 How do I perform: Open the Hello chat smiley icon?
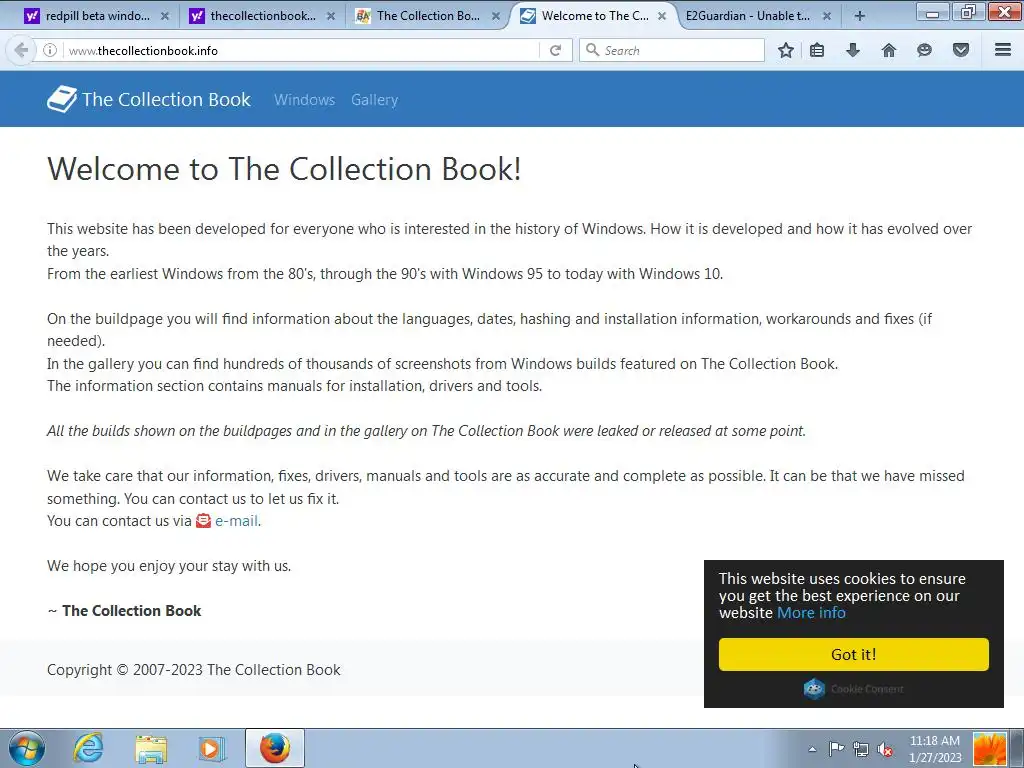tap(924, 50)
